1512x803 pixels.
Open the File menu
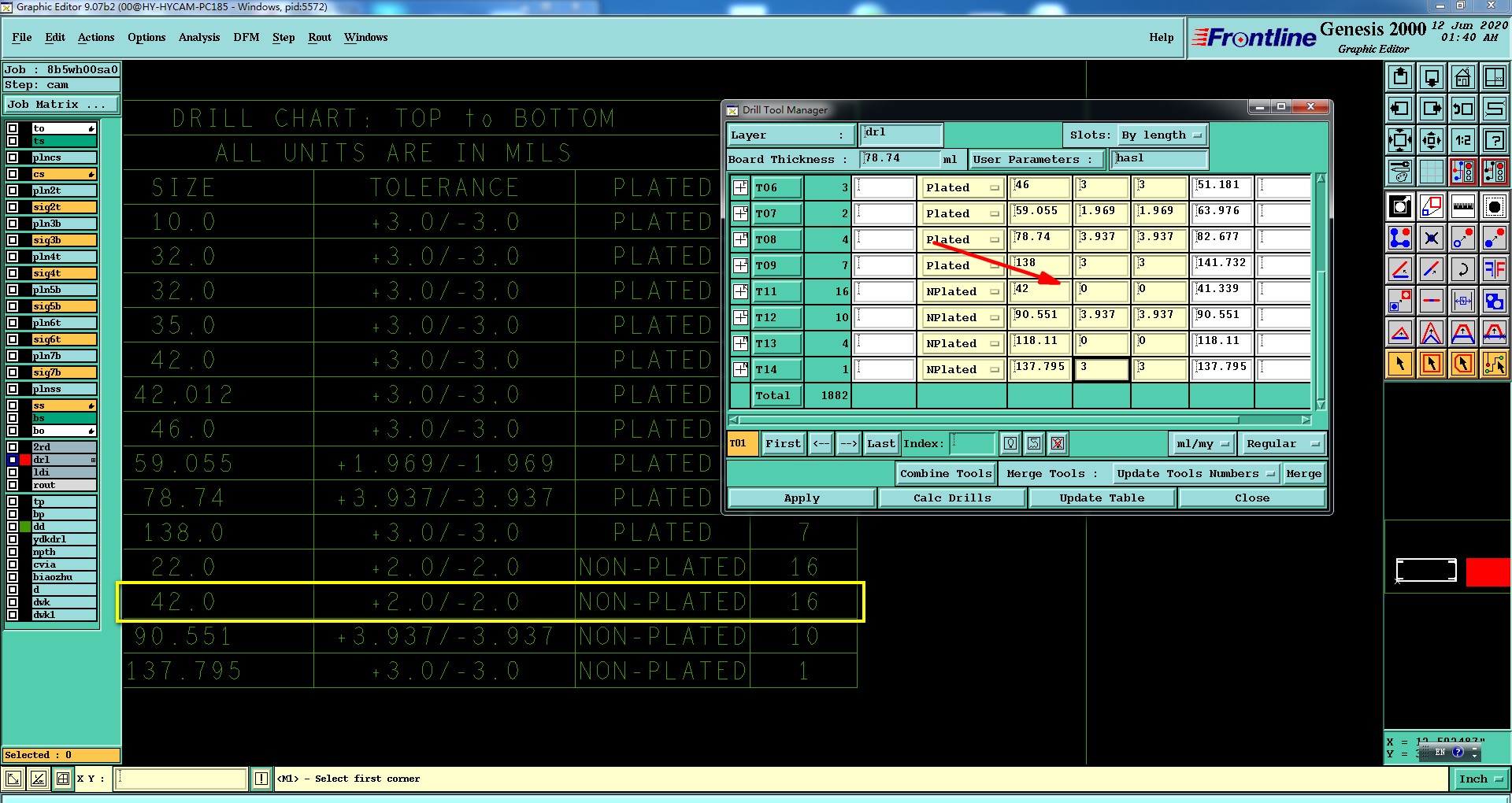tap(22, 37)
